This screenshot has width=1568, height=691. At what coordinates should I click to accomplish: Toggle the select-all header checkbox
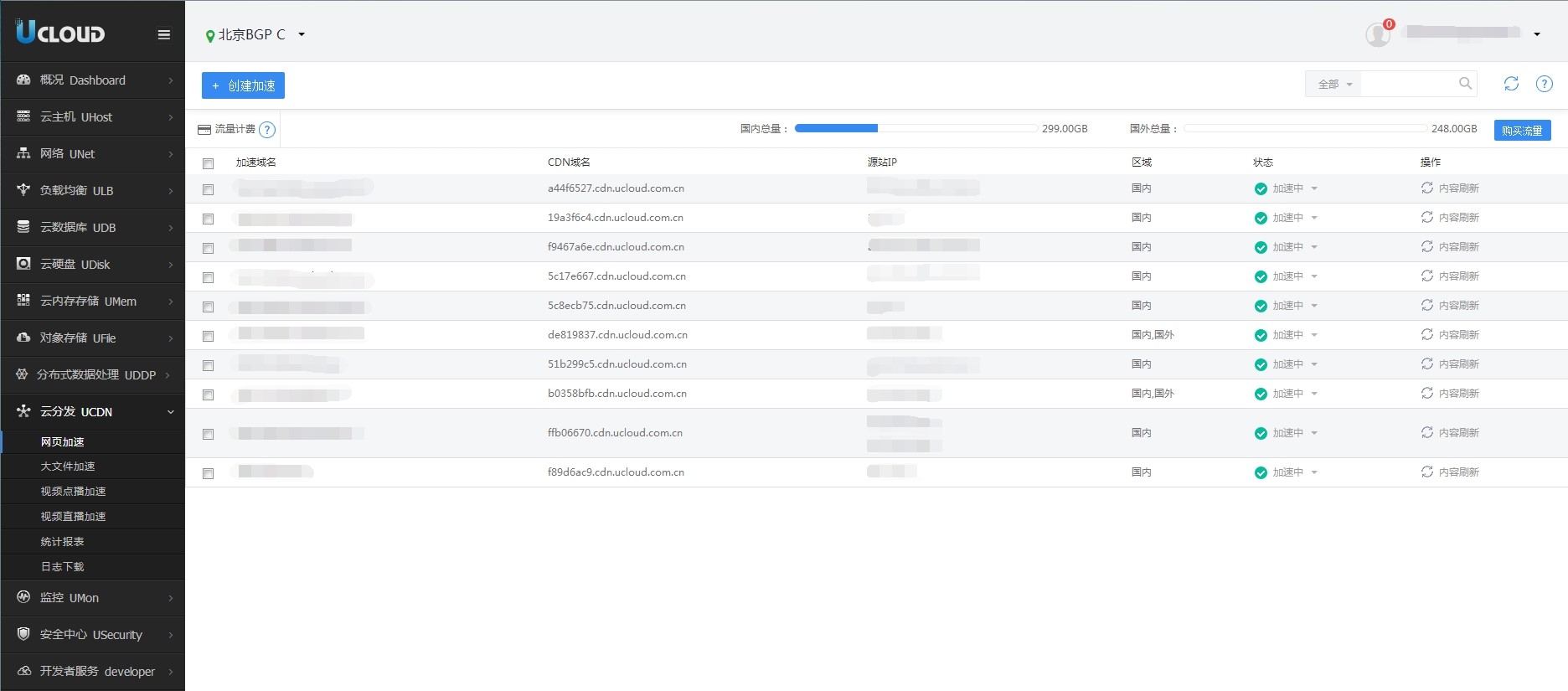click(x=208, y=163)
